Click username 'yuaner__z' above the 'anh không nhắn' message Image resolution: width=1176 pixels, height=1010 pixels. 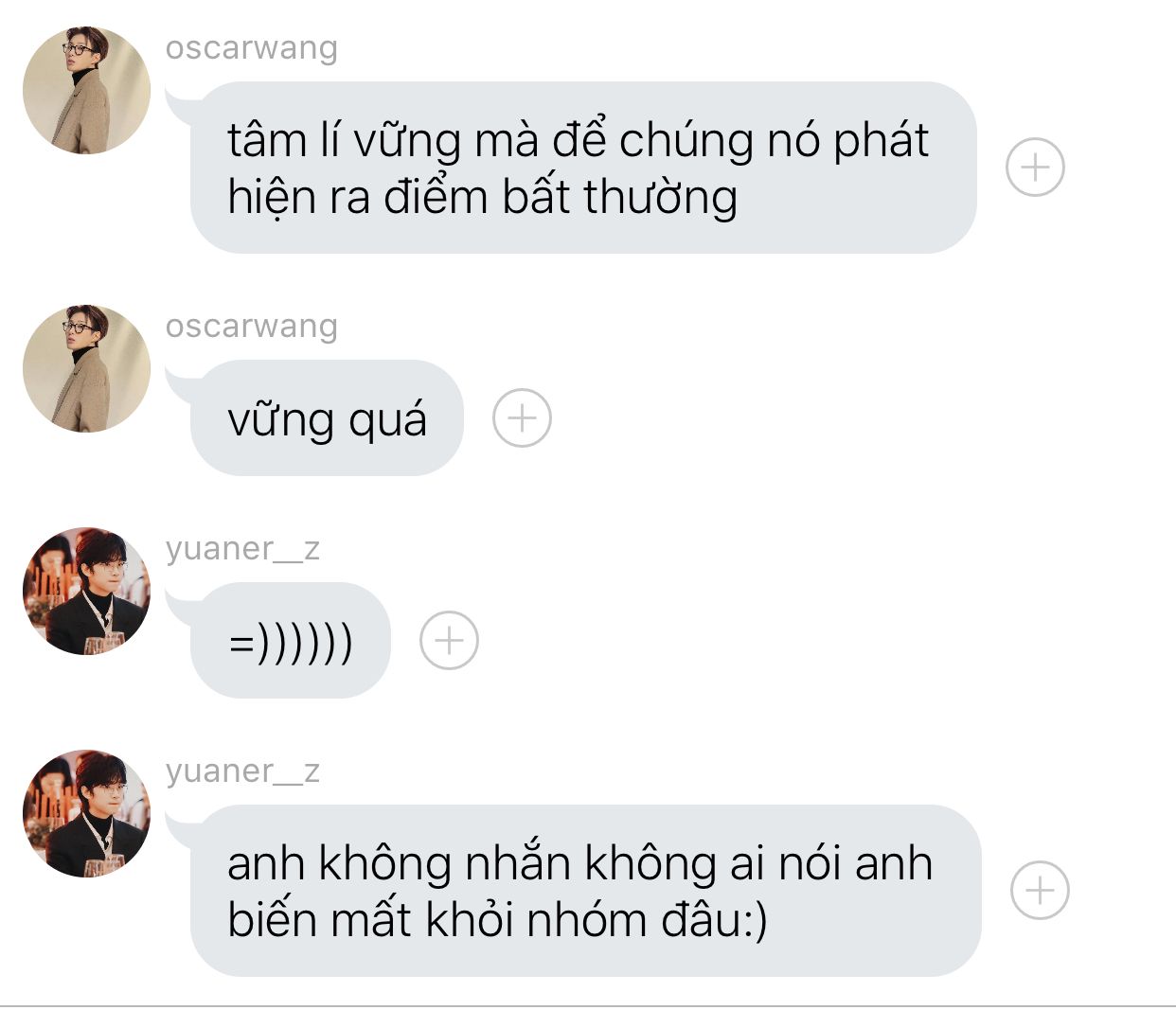click(x=242, y=771)
